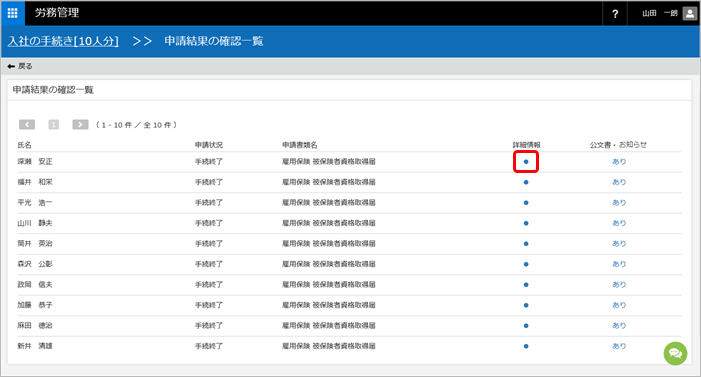Open the user avatar icon for 山田 一朗

[x=690, y=13]
